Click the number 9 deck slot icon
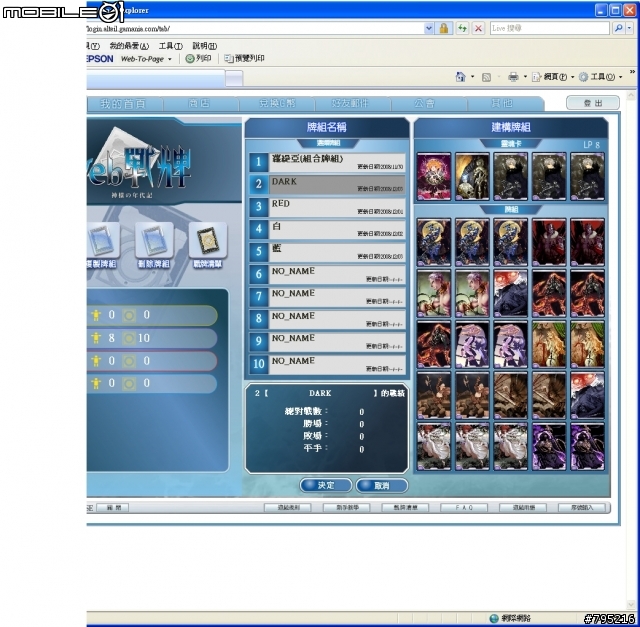Viewport: 640px width, 627px height. coord(258,342)
